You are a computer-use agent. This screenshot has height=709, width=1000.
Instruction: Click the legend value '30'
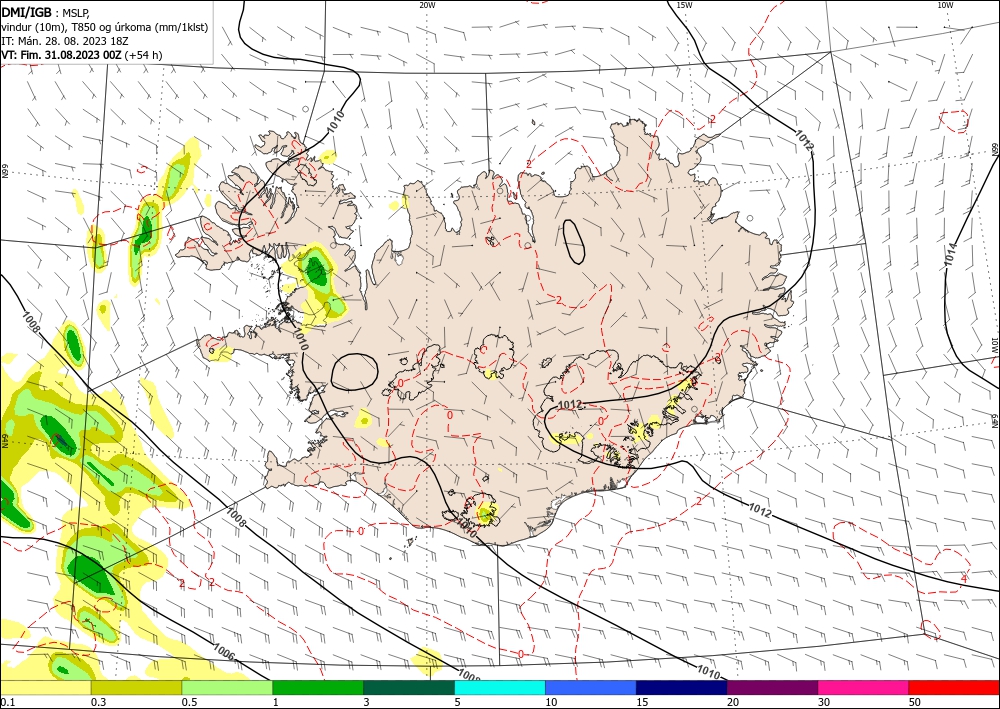tap(824, 702)
